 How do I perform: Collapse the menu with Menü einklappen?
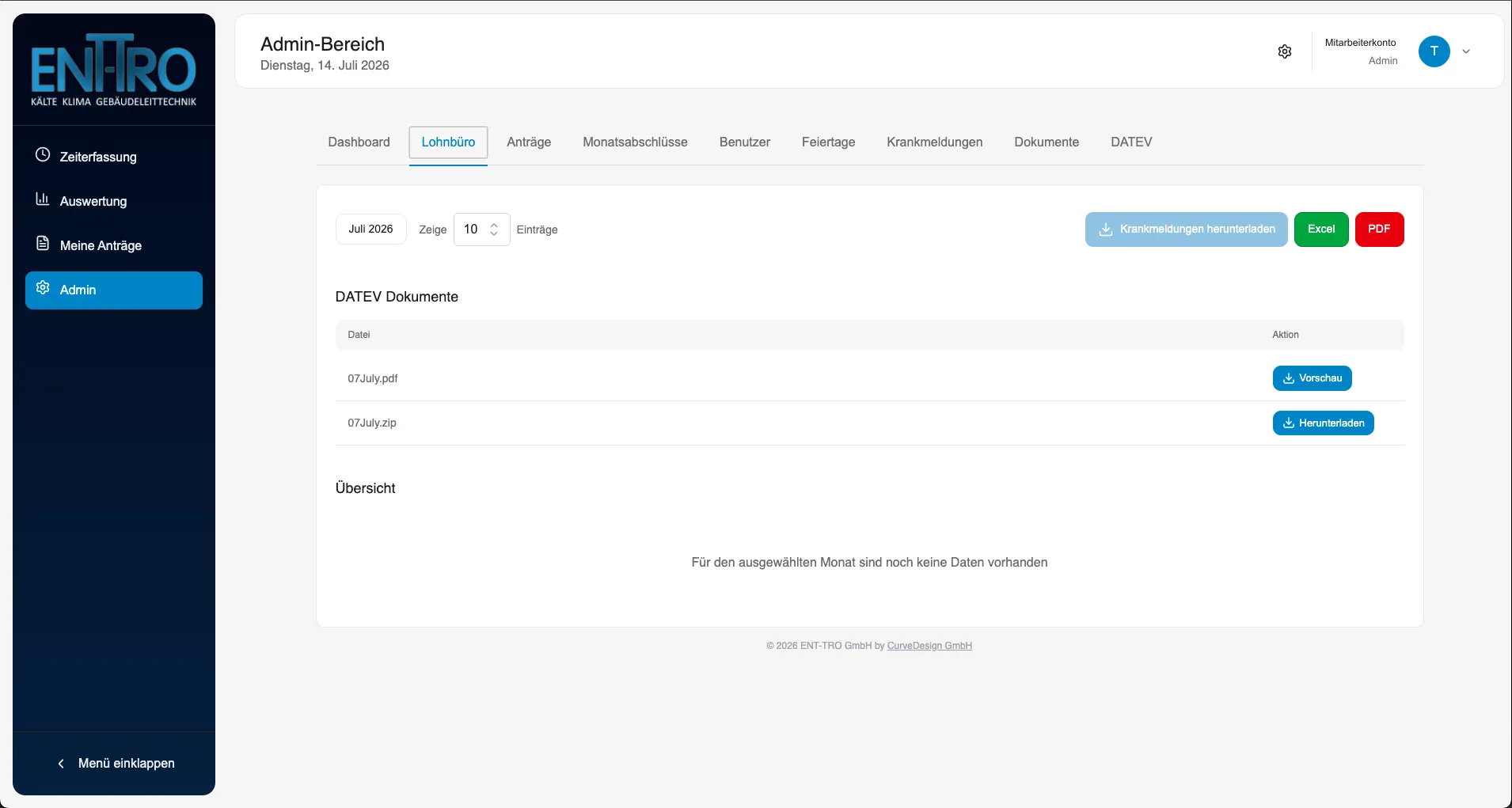115,764
